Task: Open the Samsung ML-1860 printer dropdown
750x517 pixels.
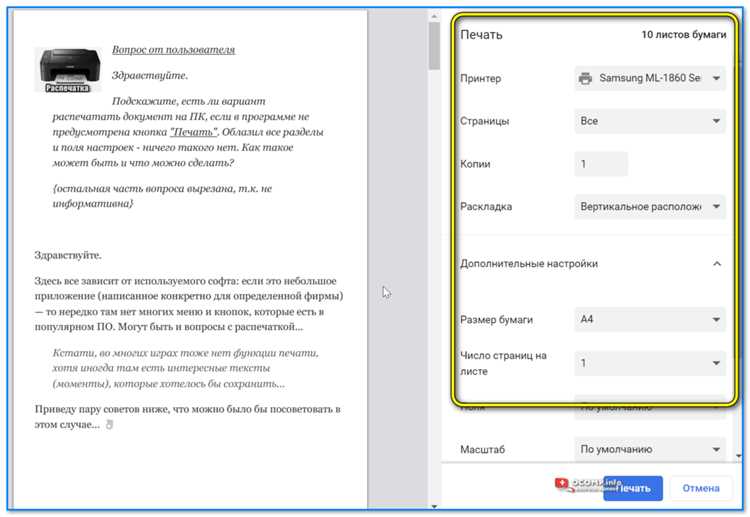Action: 650,78
